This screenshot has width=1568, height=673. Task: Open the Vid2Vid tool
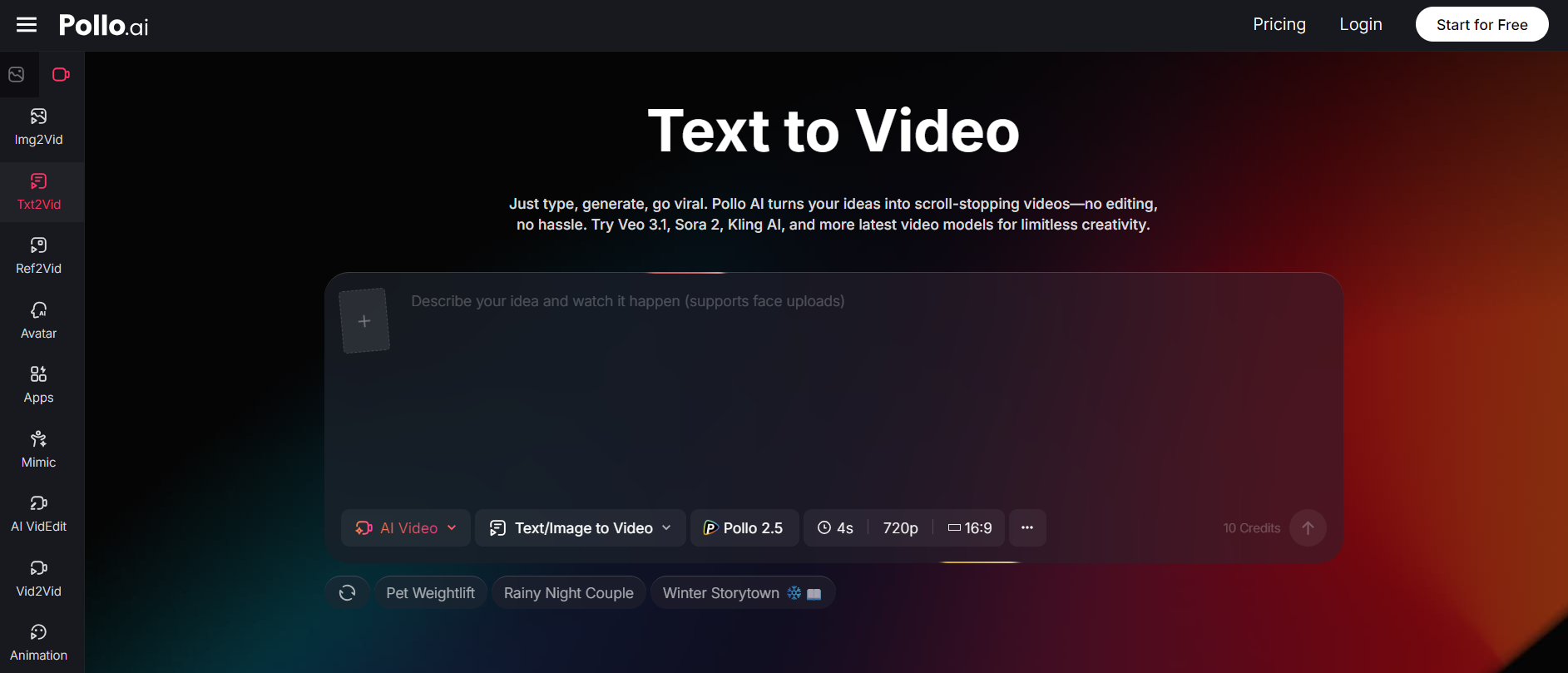pyautogui.click(x=39, y=578)
